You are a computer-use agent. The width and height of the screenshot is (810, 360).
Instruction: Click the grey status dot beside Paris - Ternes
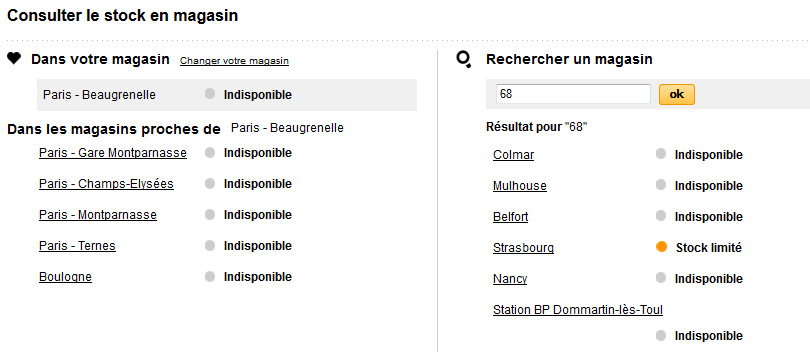pos(210,245)
